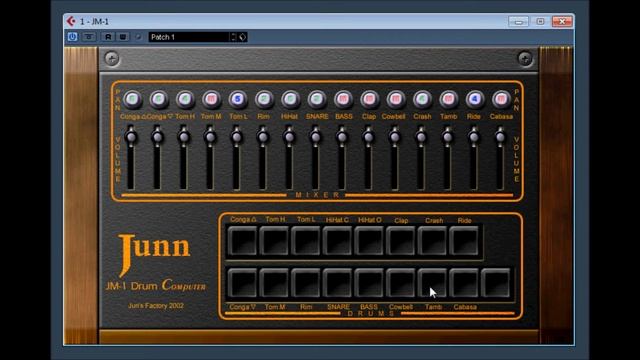Click the Cabasa pan knob

coord(501,99)
